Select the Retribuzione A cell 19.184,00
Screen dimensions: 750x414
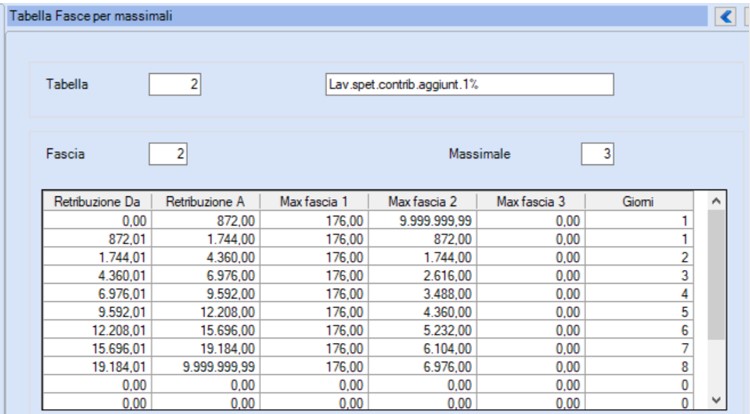tap(205, 348)
